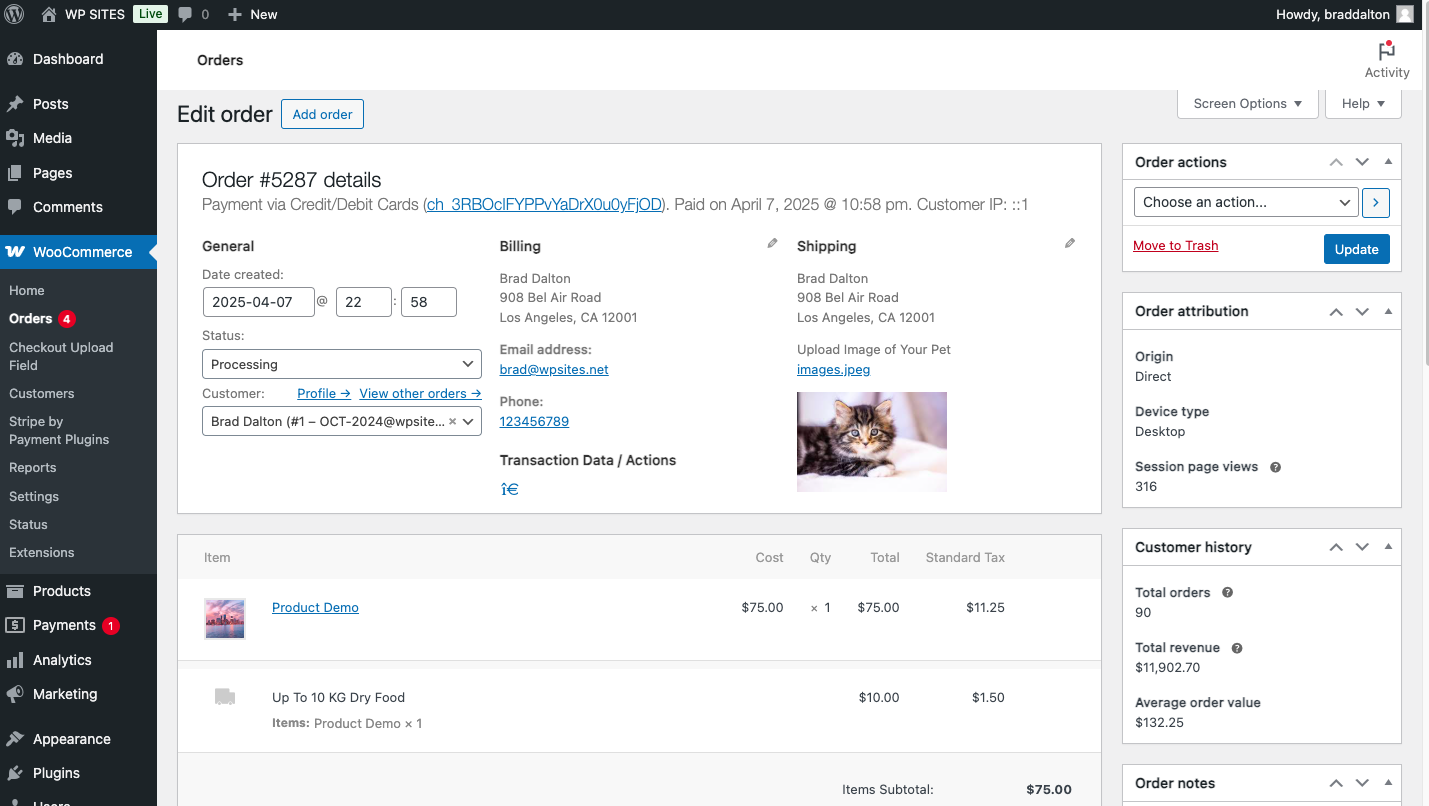The image size is (1429, 806).
Task: Go to the Analytics menu item
Action: point(62,660)
